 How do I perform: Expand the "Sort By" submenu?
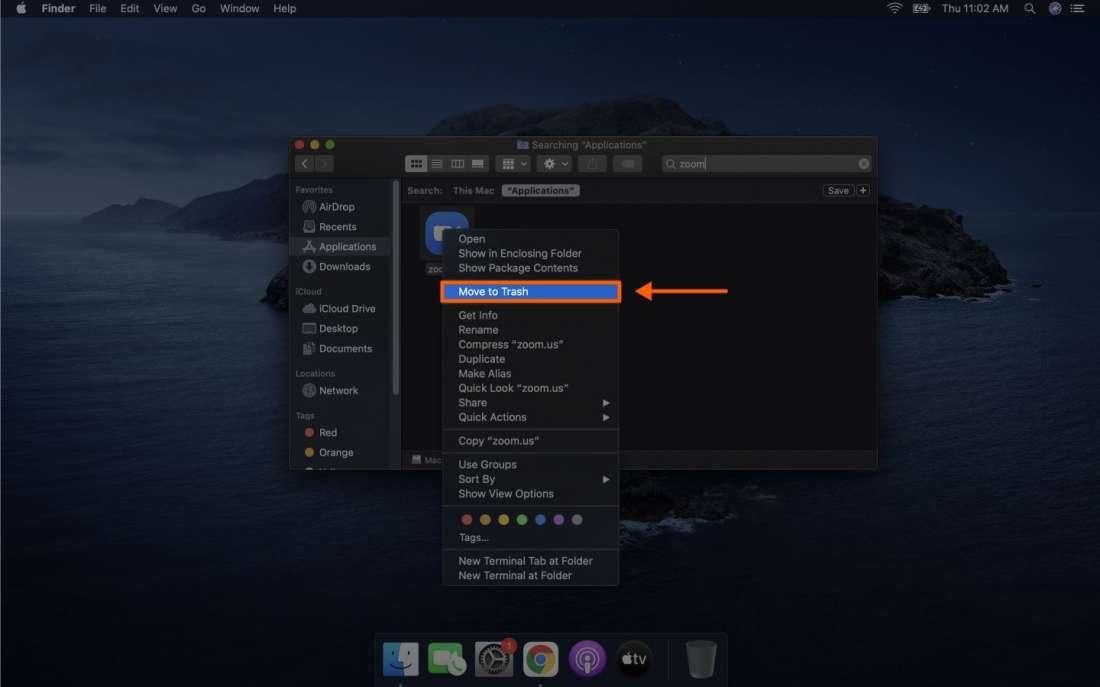point(478,479)
